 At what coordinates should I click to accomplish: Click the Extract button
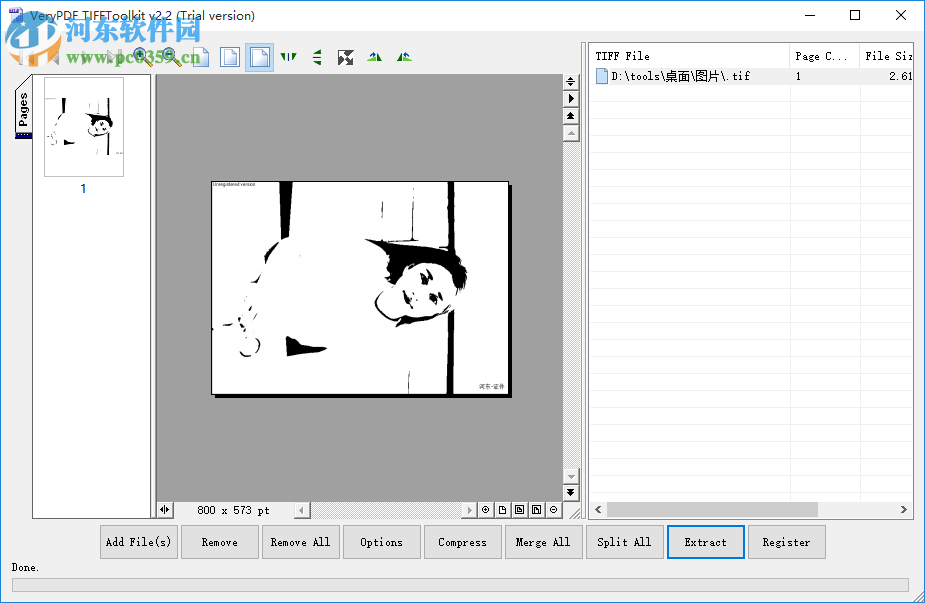705,541
